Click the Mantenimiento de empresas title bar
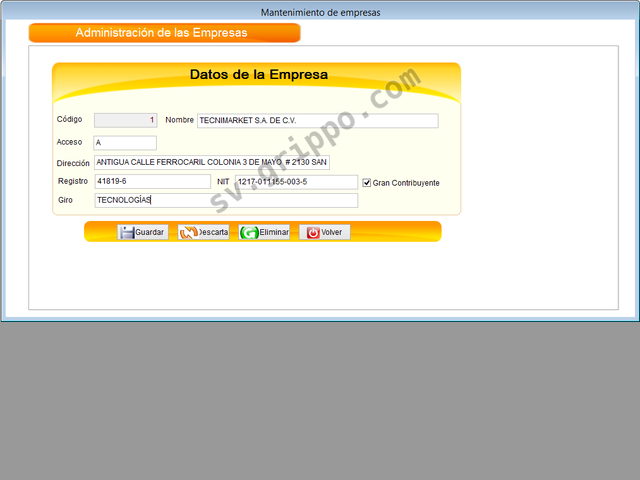640x480 pixels. [320, 12]
